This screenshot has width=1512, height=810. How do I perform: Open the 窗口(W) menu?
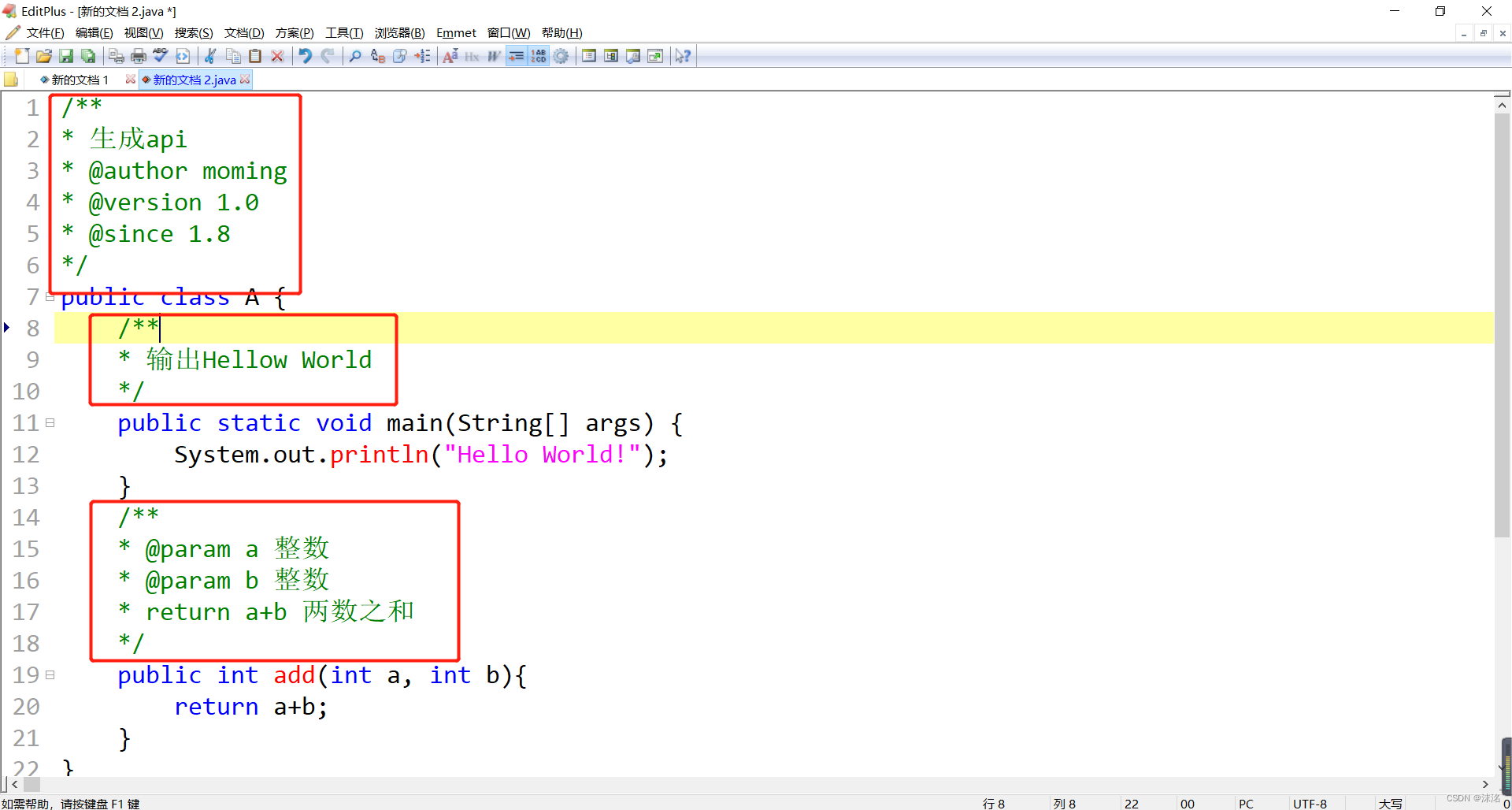click(509, 33)
